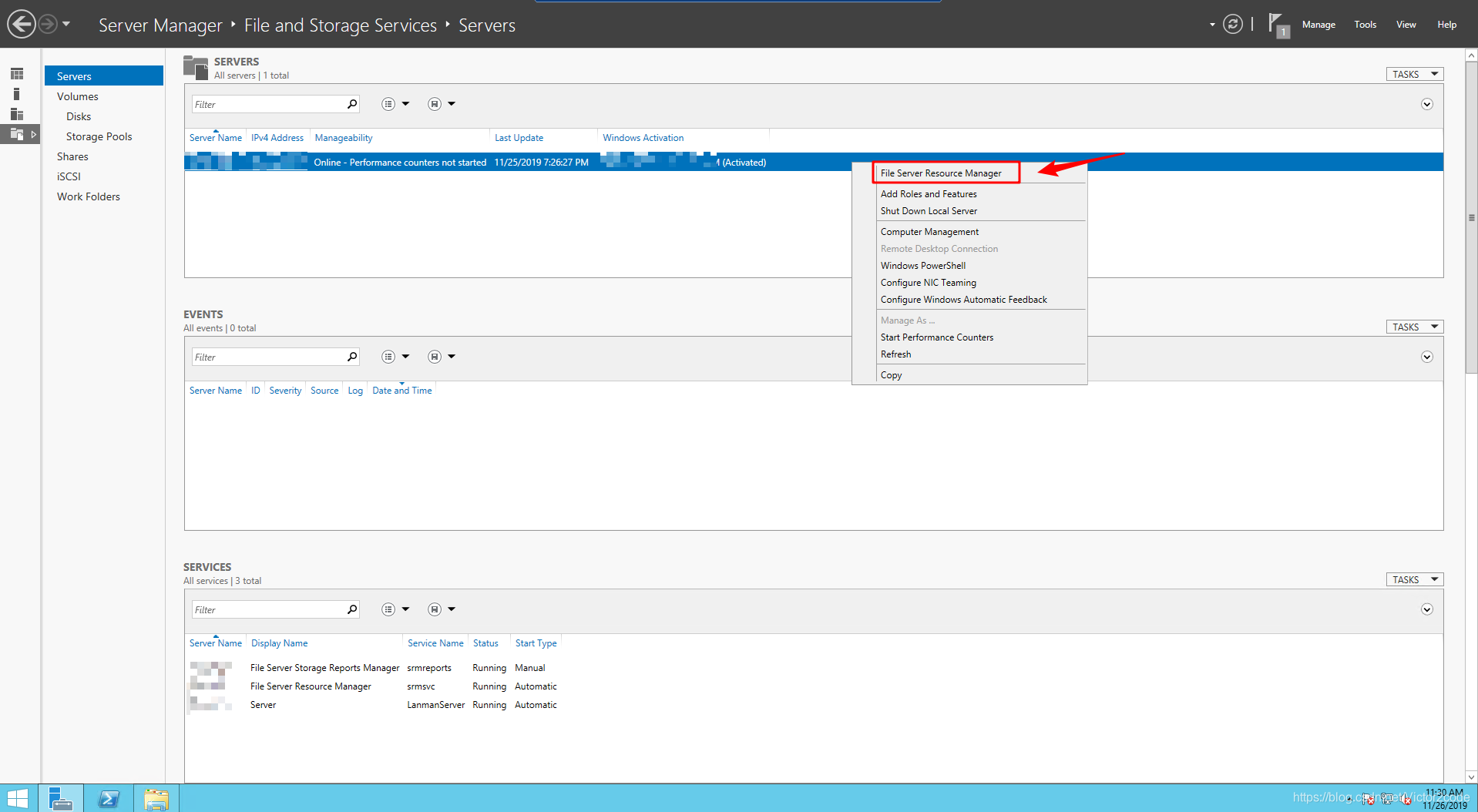Open Windows PowerShell from the taskbar
Screen dimensions: 1478x812
click(109, 799)
